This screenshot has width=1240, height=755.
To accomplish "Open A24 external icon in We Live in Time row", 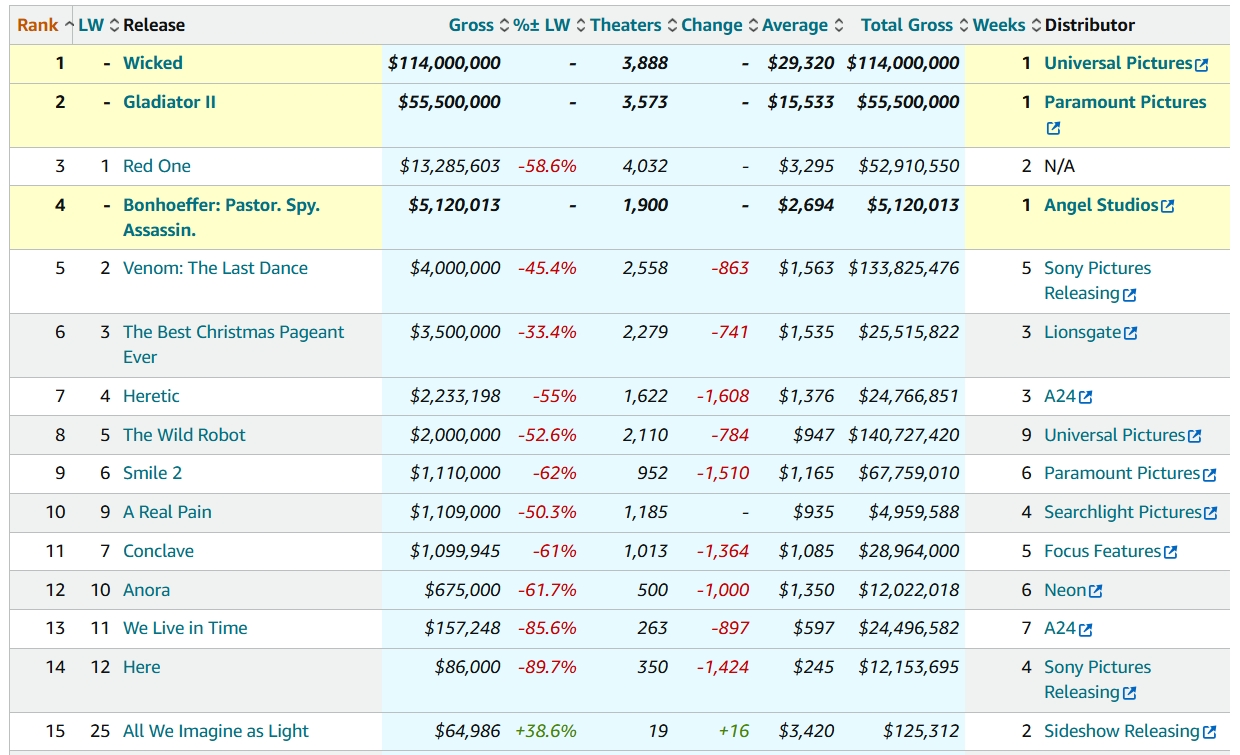I will click(x=1086, y=630).
